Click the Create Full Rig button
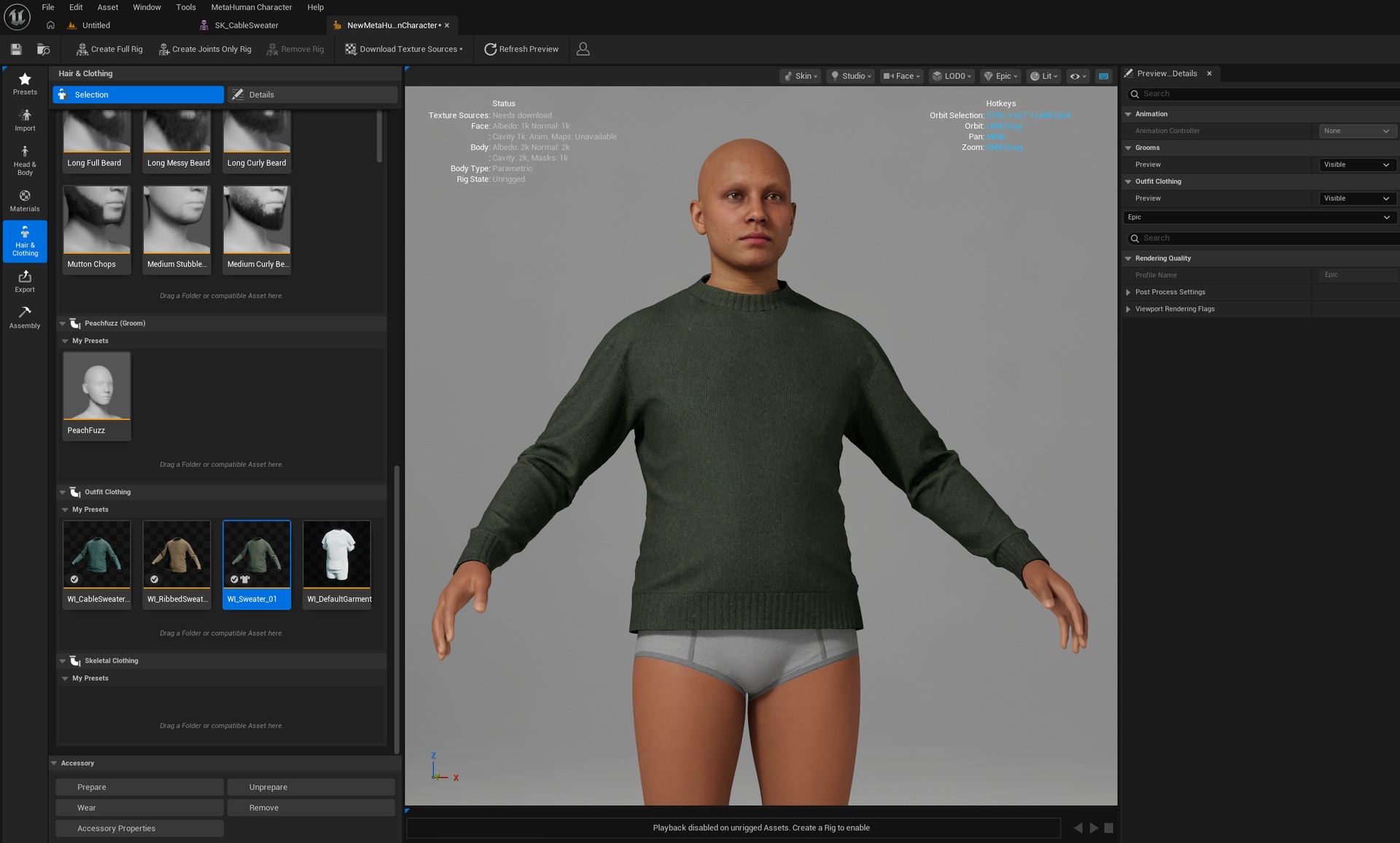 click(109, 49)
